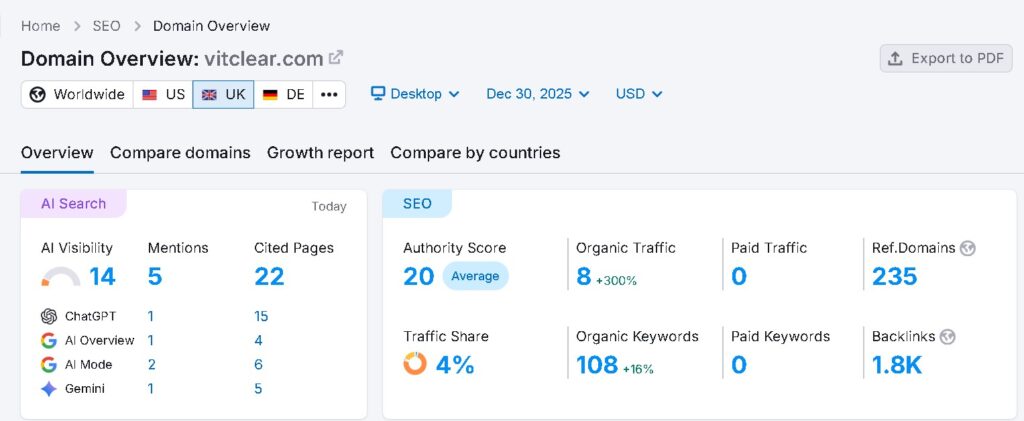This screenshot has width=1024, height=421.
Task: Select the US database
Action: pyautogui.click(x=163, y=95)
